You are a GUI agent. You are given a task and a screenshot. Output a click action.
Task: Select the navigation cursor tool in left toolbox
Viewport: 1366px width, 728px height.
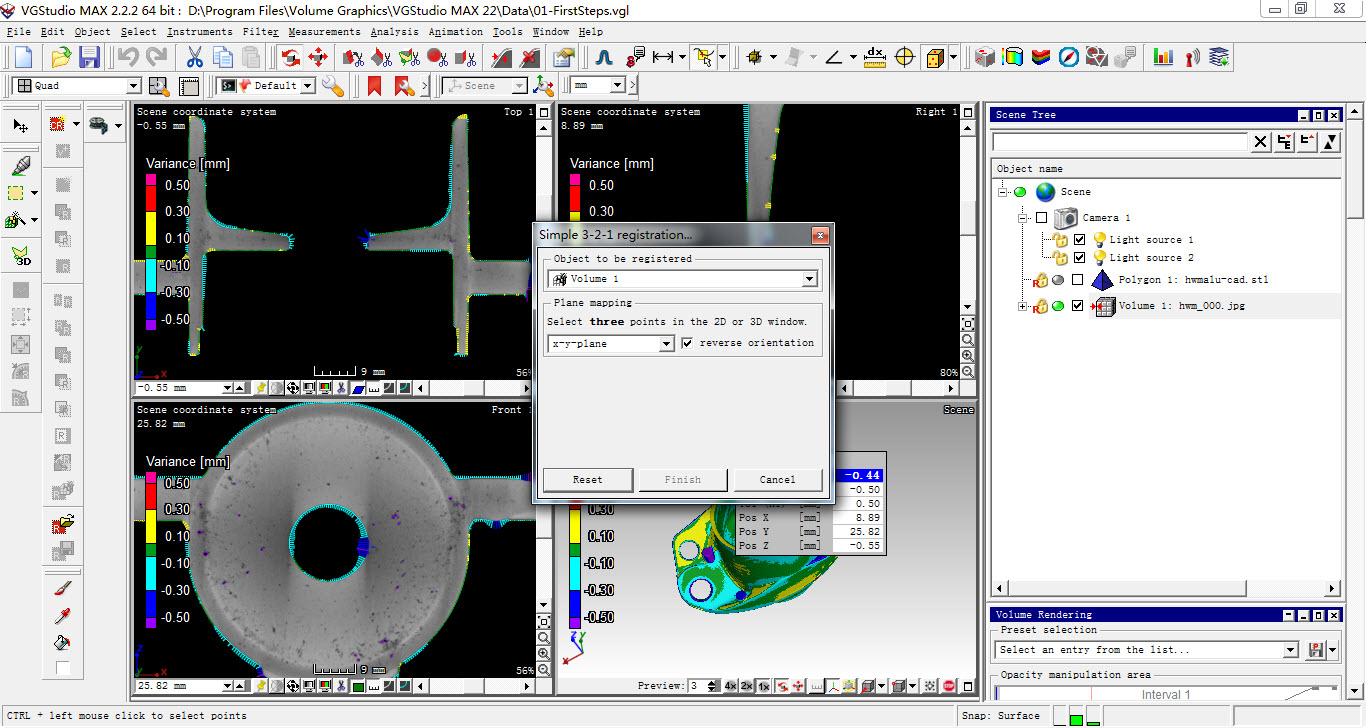pyautogui.click(x=21, y=126)
